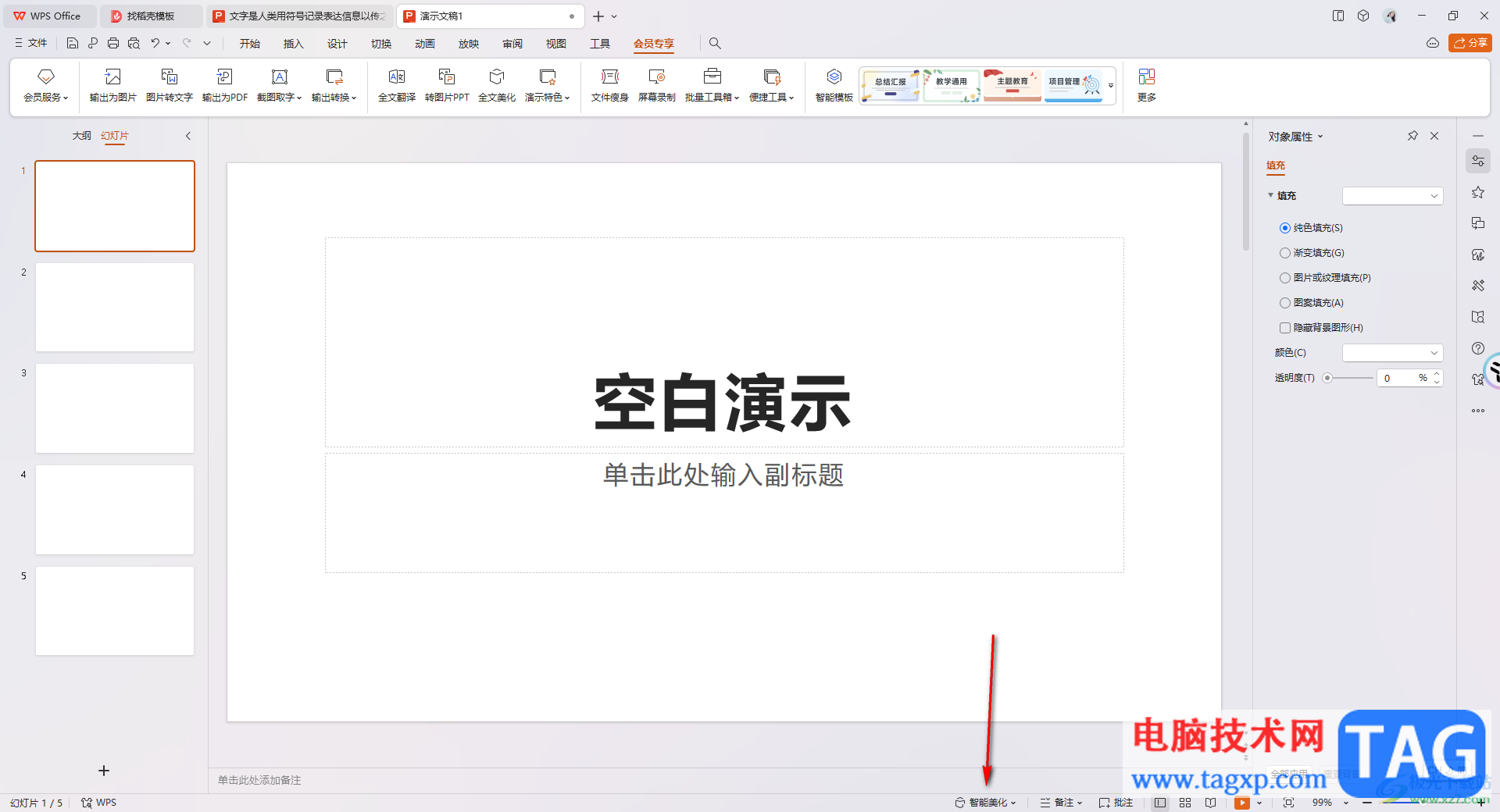1500x812 pixels.
Task: Open the 颜色(C) color dropdown
Action: tap(1392, 353)
